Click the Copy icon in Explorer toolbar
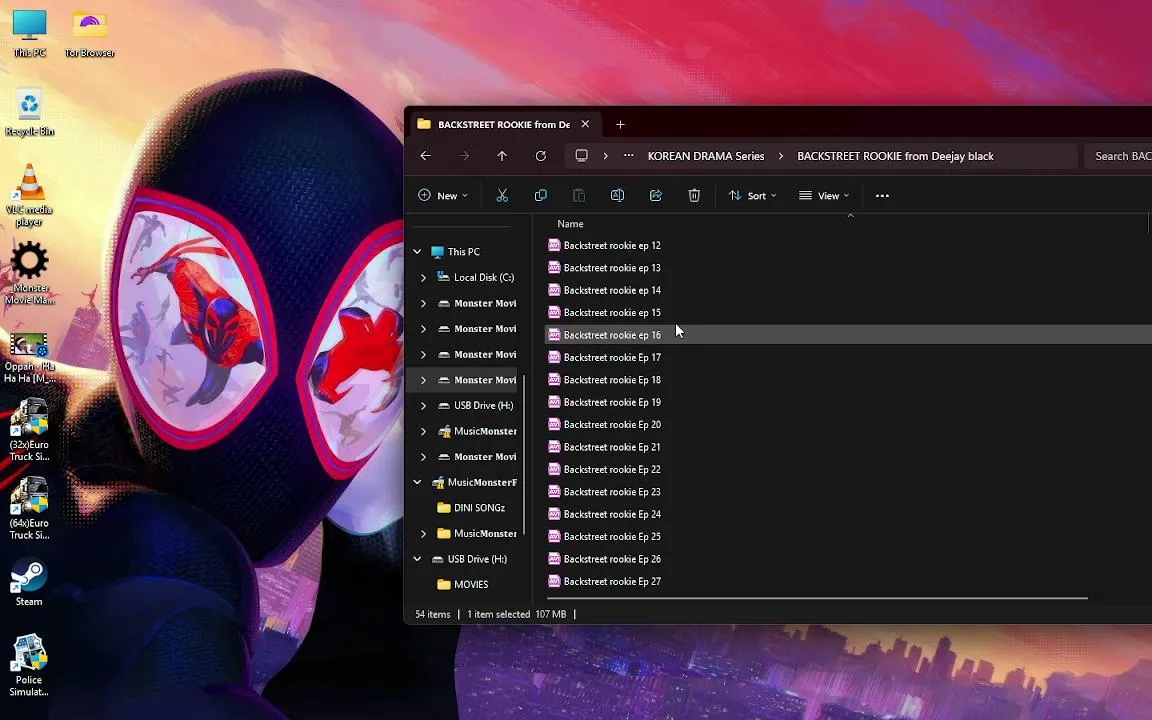 coord(541,195)
